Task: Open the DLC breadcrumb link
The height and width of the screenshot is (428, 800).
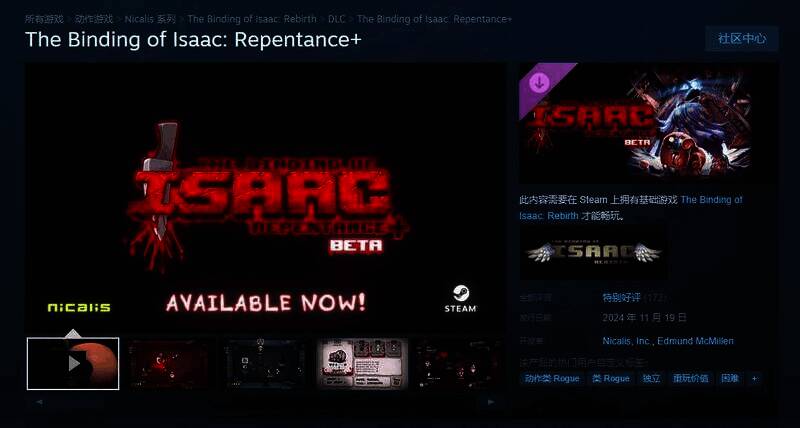Action: click(336, 19)
